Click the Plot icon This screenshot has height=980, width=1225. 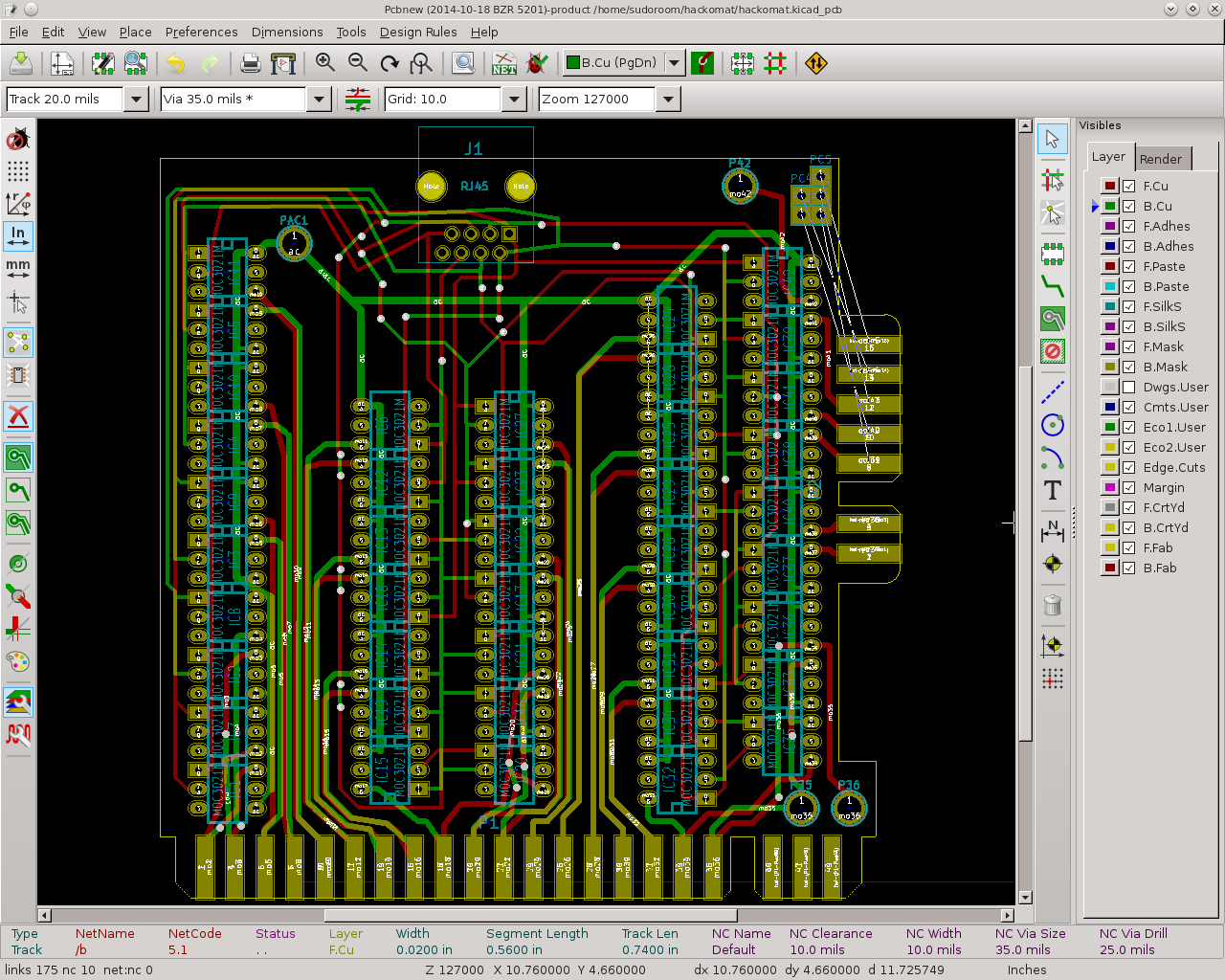click(283, 63)
